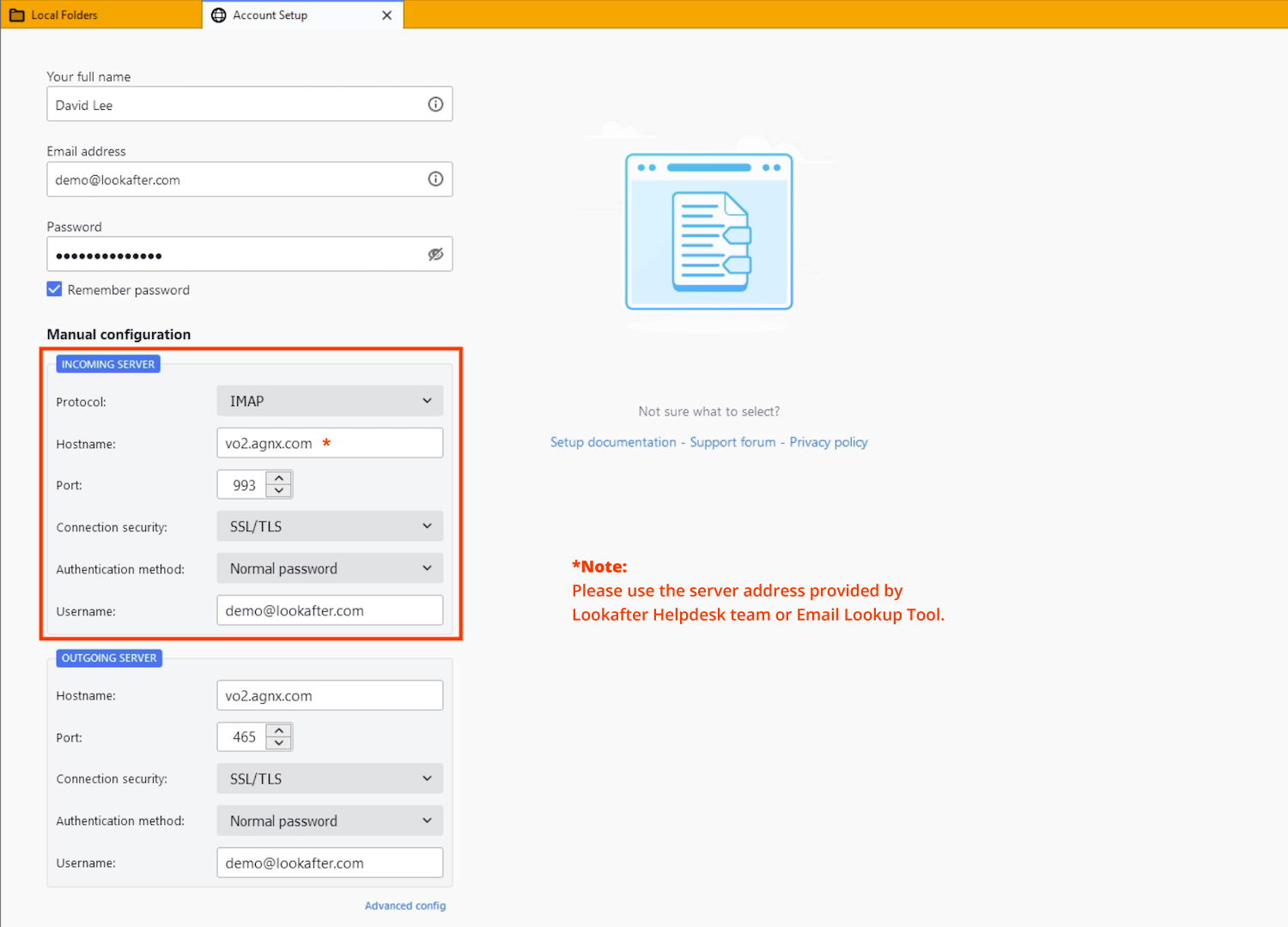Decrease incoming port 993 with down arrow
This screenshot has height=927, width=1288.
tap(279, 491)
